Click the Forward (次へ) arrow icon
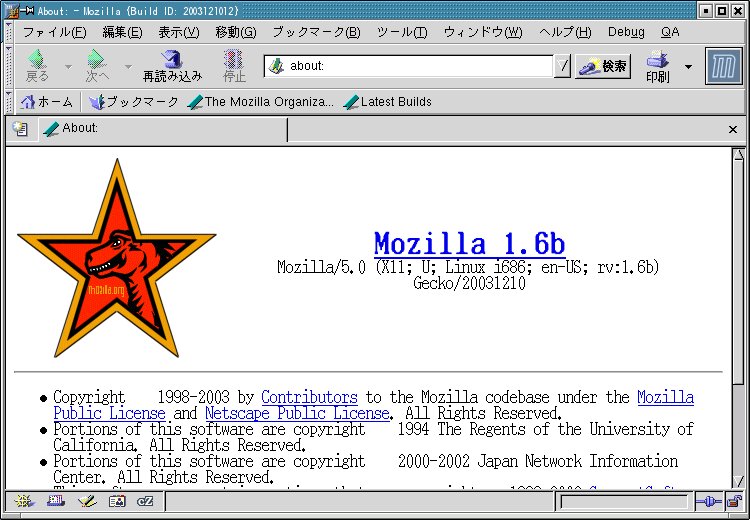 [97, 59]
